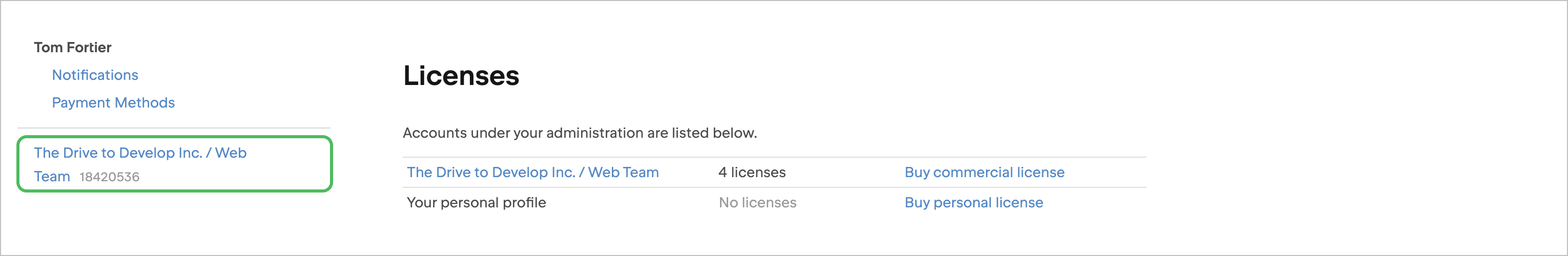Click the sidebar divider below Payment Methods
Viewport: 1568px width, 256px height.
[x=174, y=127]
